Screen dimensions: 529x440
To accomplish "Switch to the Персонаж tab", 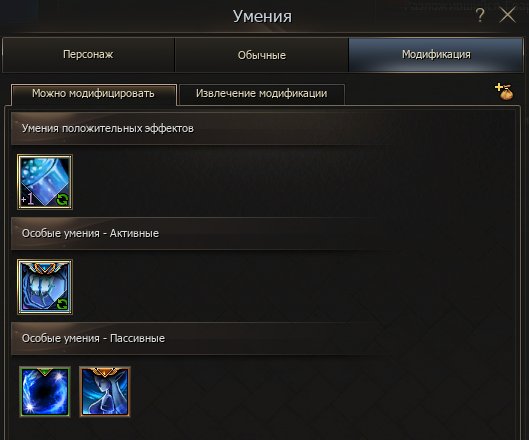I will pyautogui.click(x=88, y=55).
